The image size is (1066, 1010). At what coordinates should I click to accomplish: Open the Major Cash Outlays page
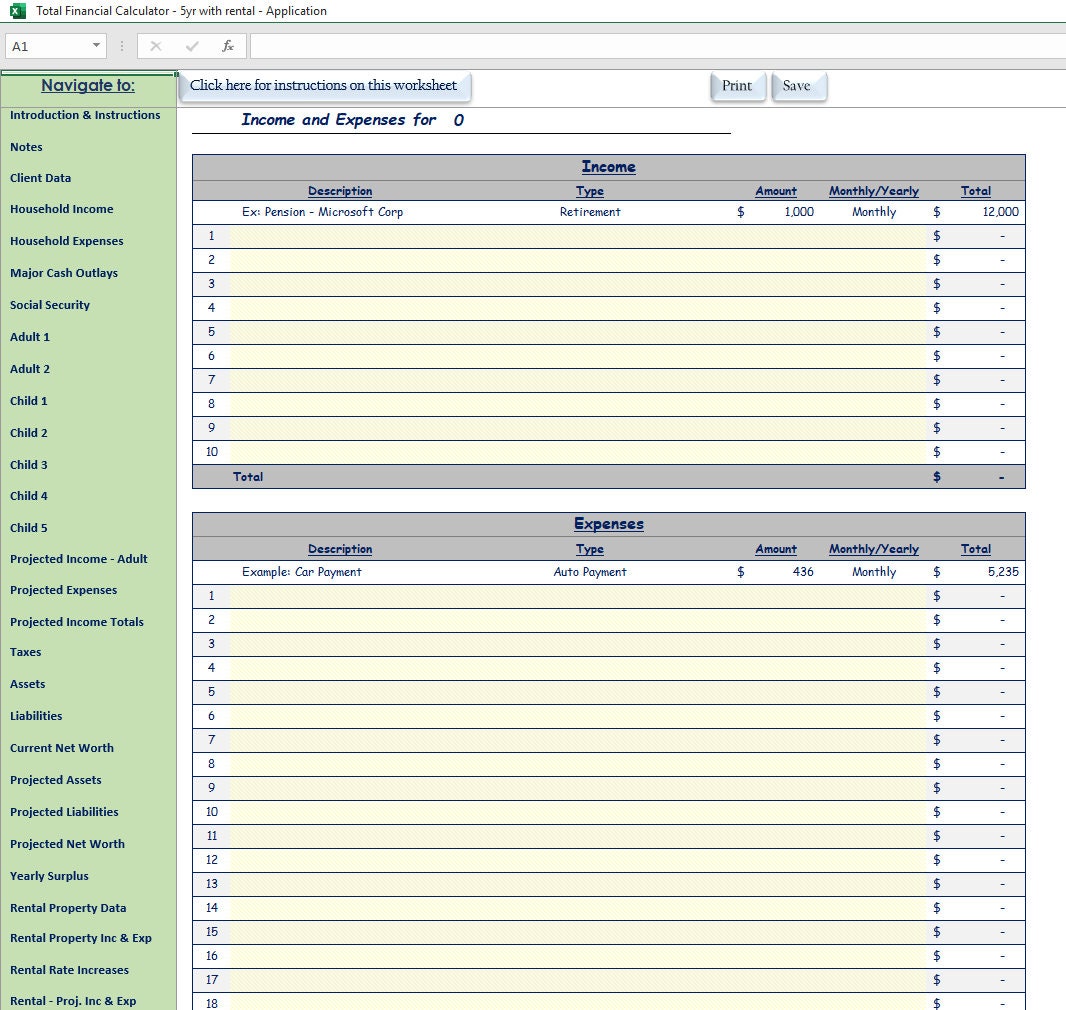tap(63, 272)
